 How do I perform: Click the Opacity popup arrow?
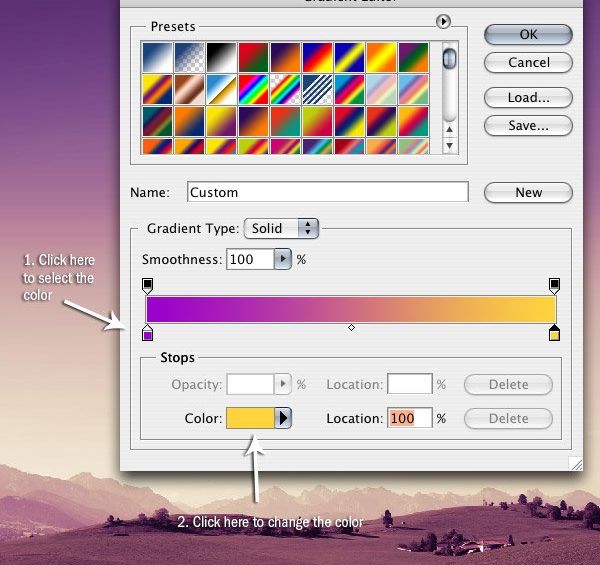coord(283,384)
